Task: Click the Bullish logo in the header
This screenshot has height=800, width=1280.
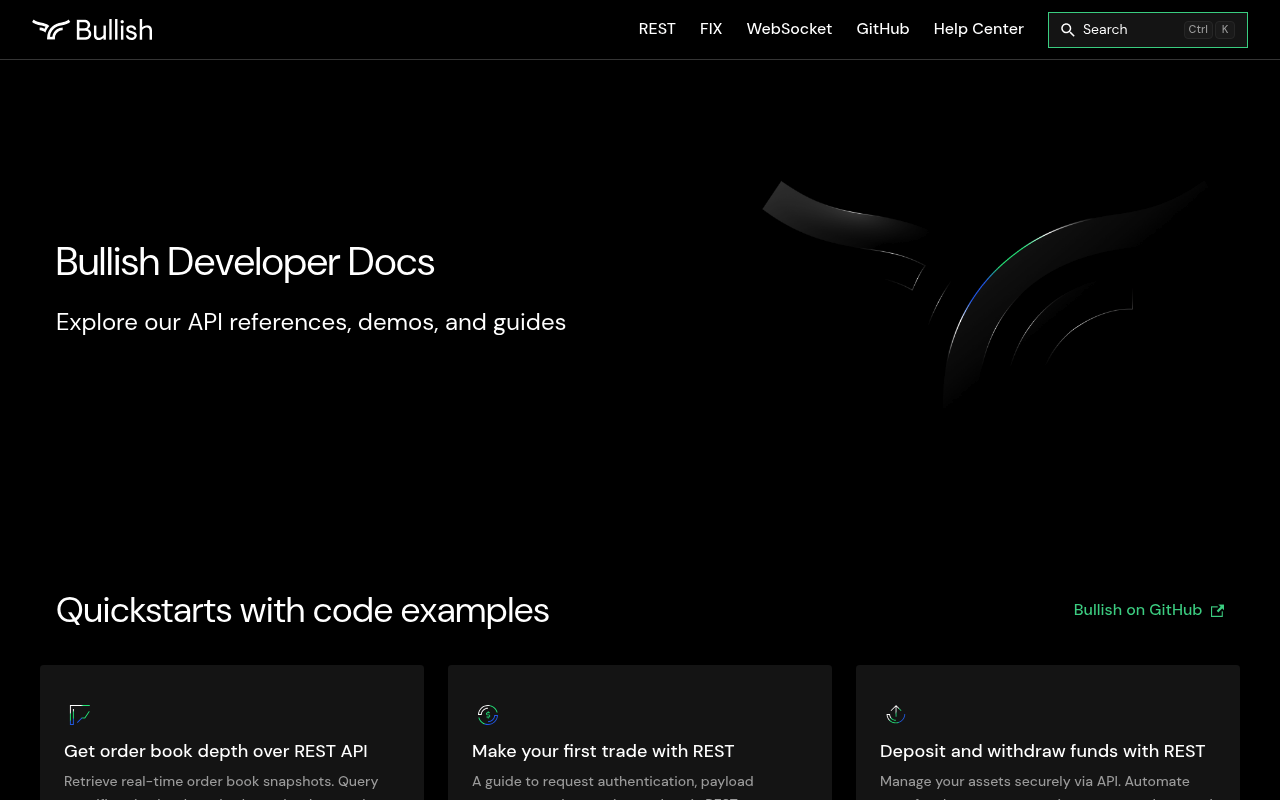Action: coord(92,30)
